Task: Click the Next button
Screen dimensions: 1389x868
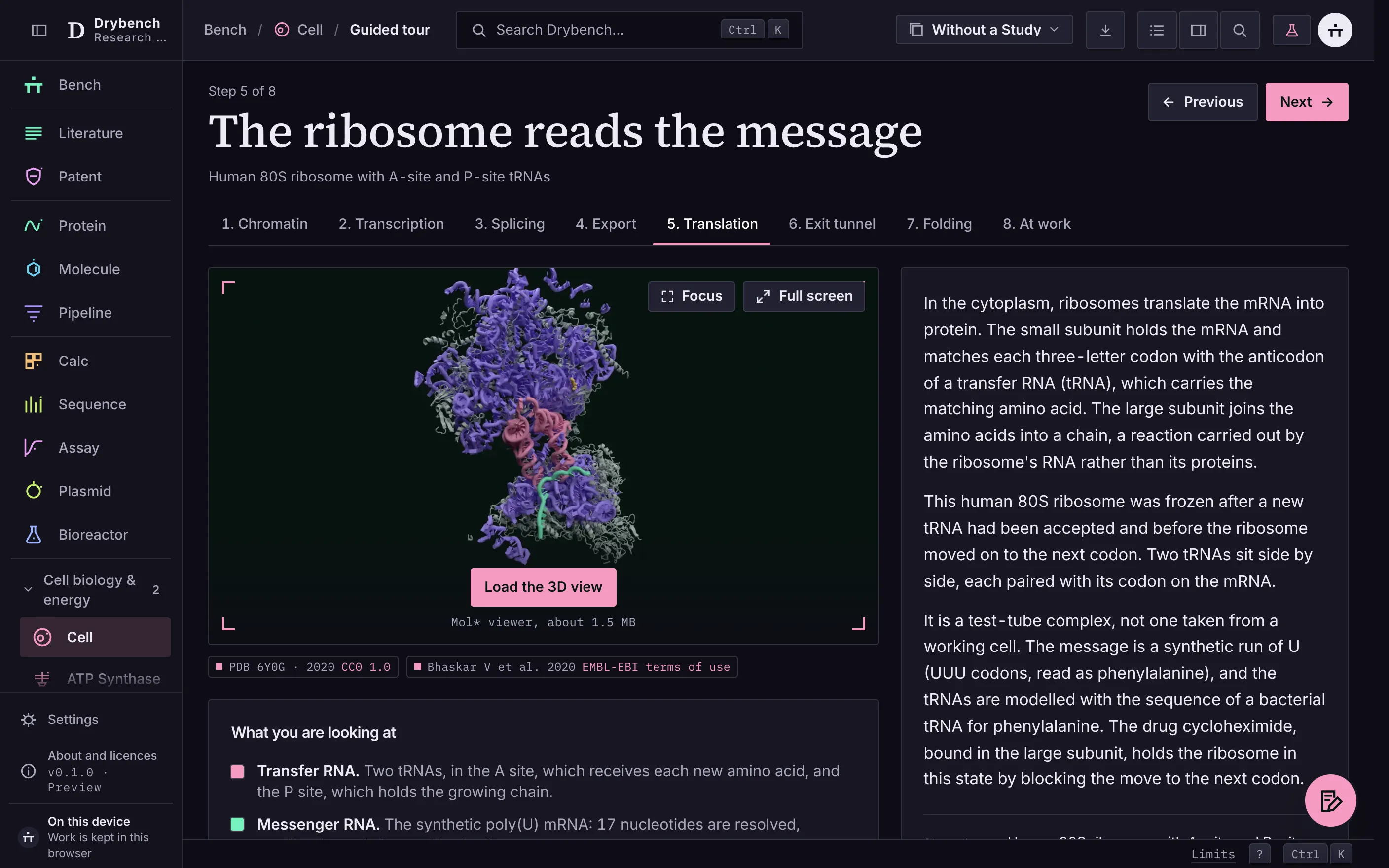Action: [x=1306, y=102]
